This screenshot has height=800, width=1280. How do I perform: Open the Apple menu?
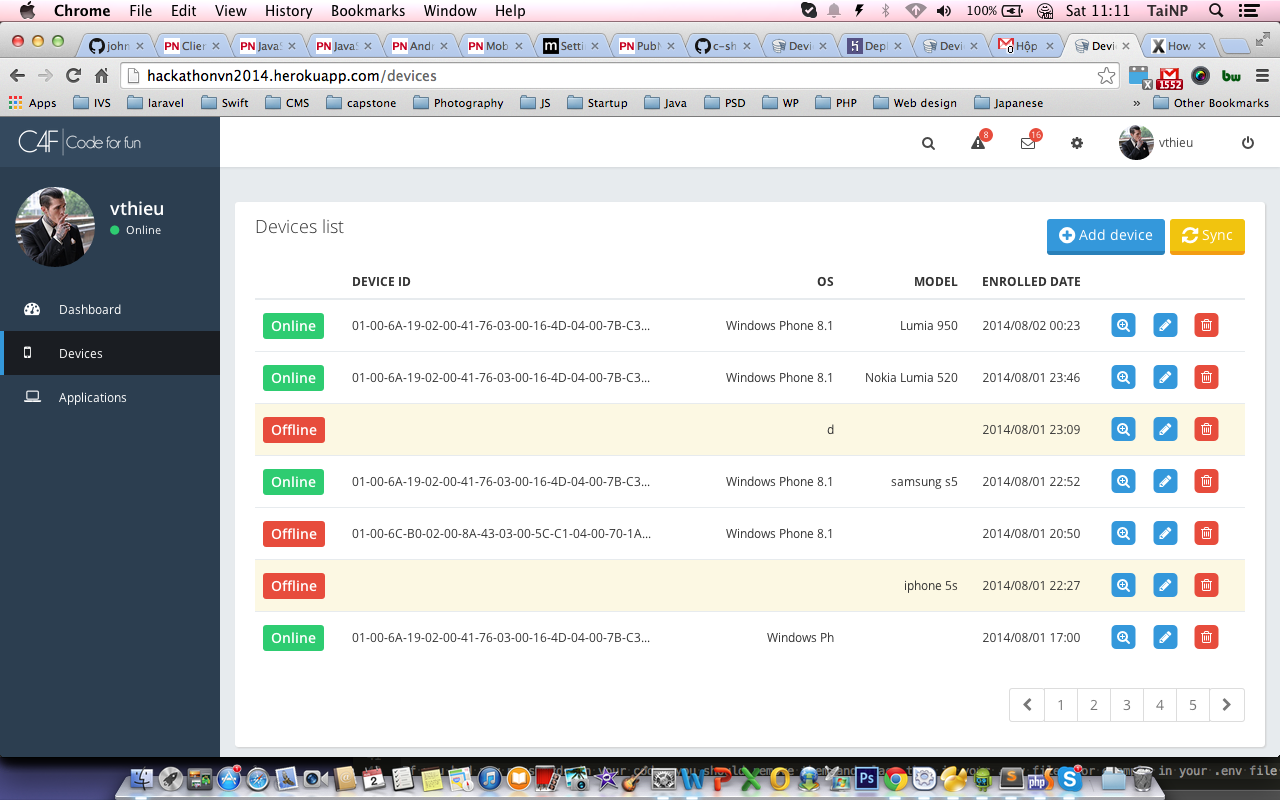coord(27,11)
